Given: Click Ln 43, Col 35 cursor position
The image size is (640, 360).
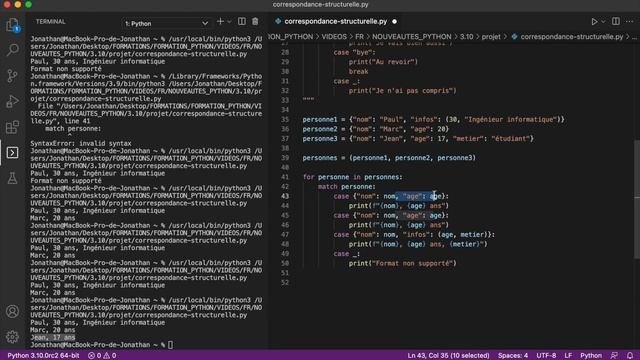Looking at the screenshot, I should (448, 356).
